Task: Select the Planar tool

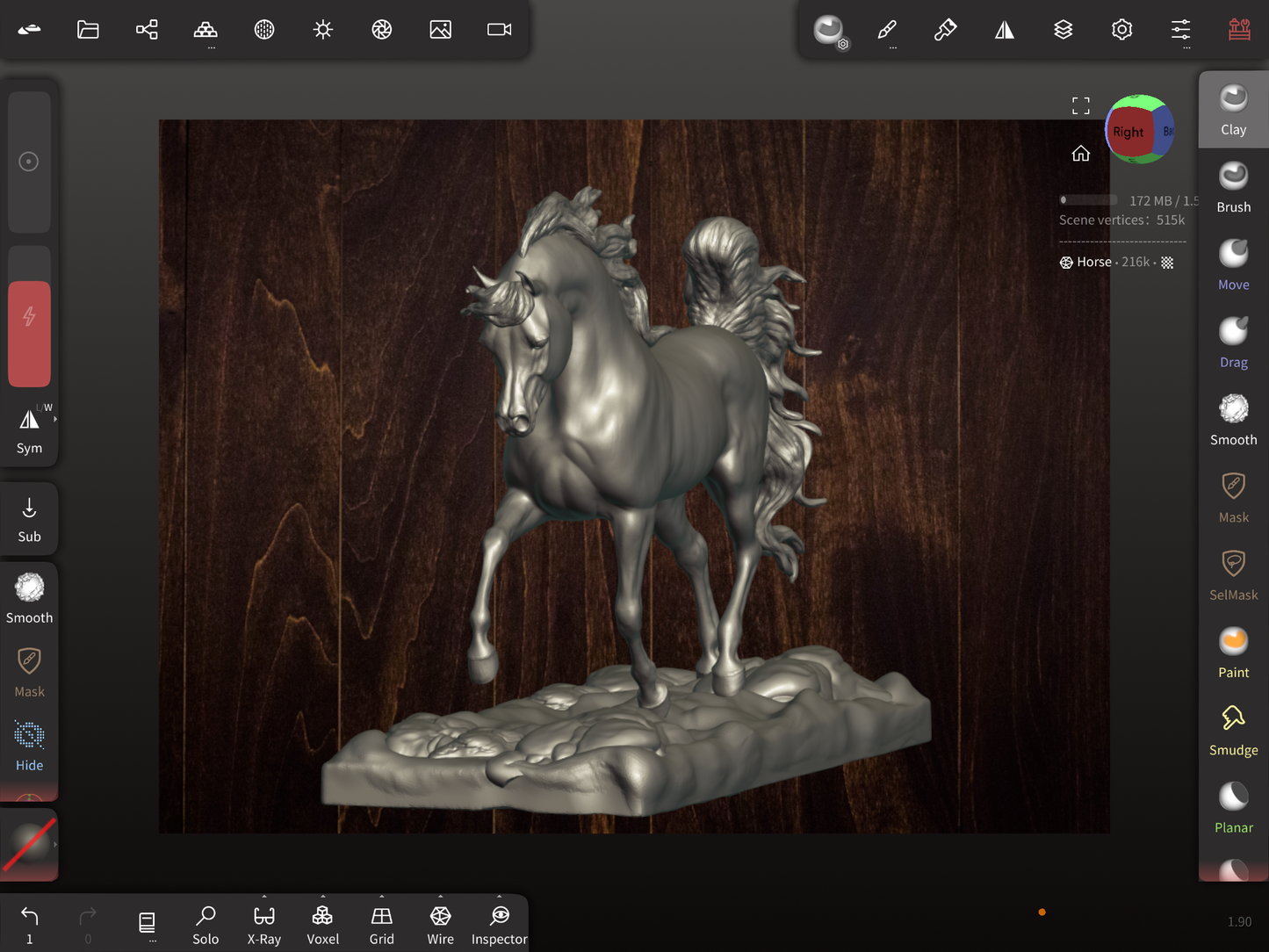Action: tap(1233, 807)
